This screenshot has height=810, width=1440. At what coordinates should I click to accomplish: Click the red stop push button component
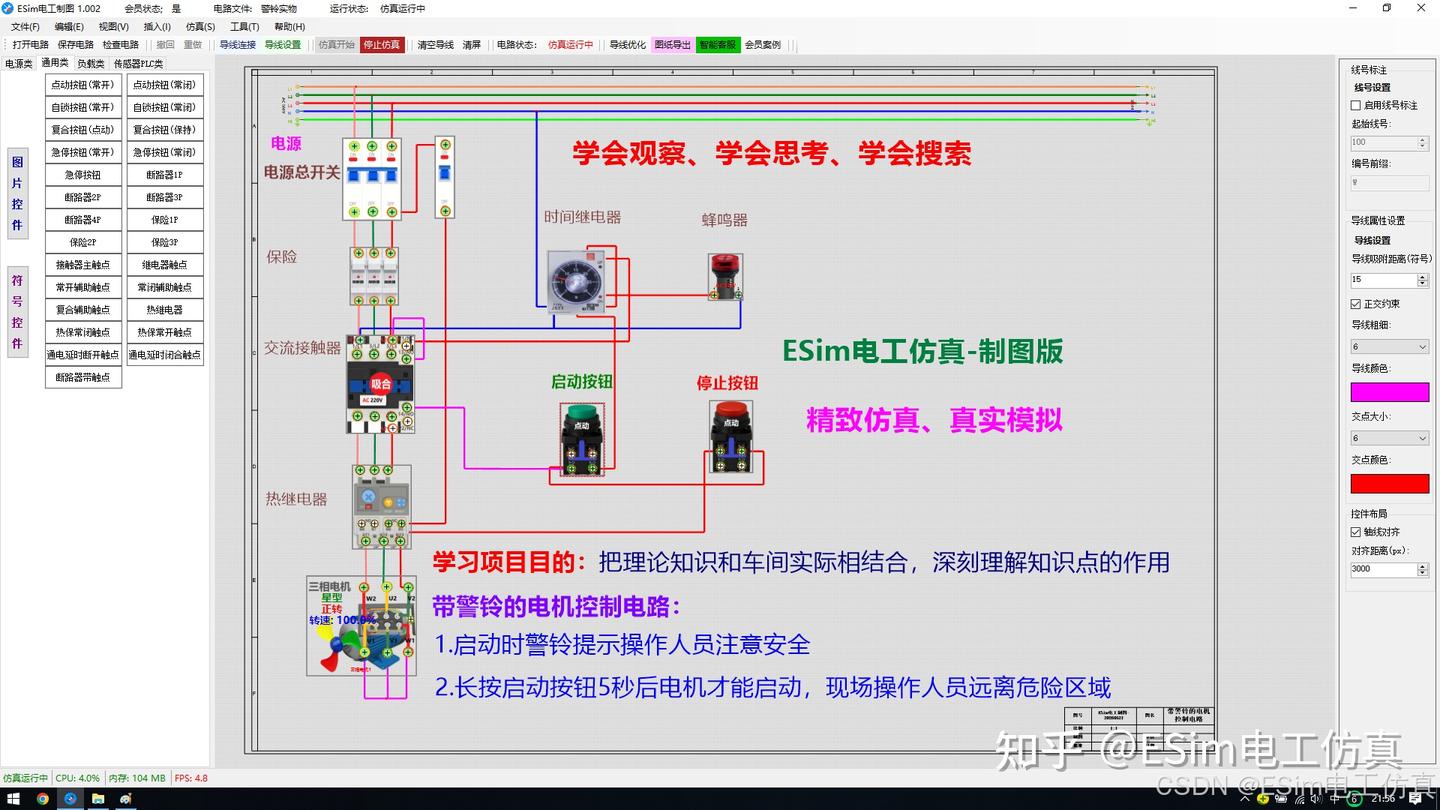tap(731, 436)
